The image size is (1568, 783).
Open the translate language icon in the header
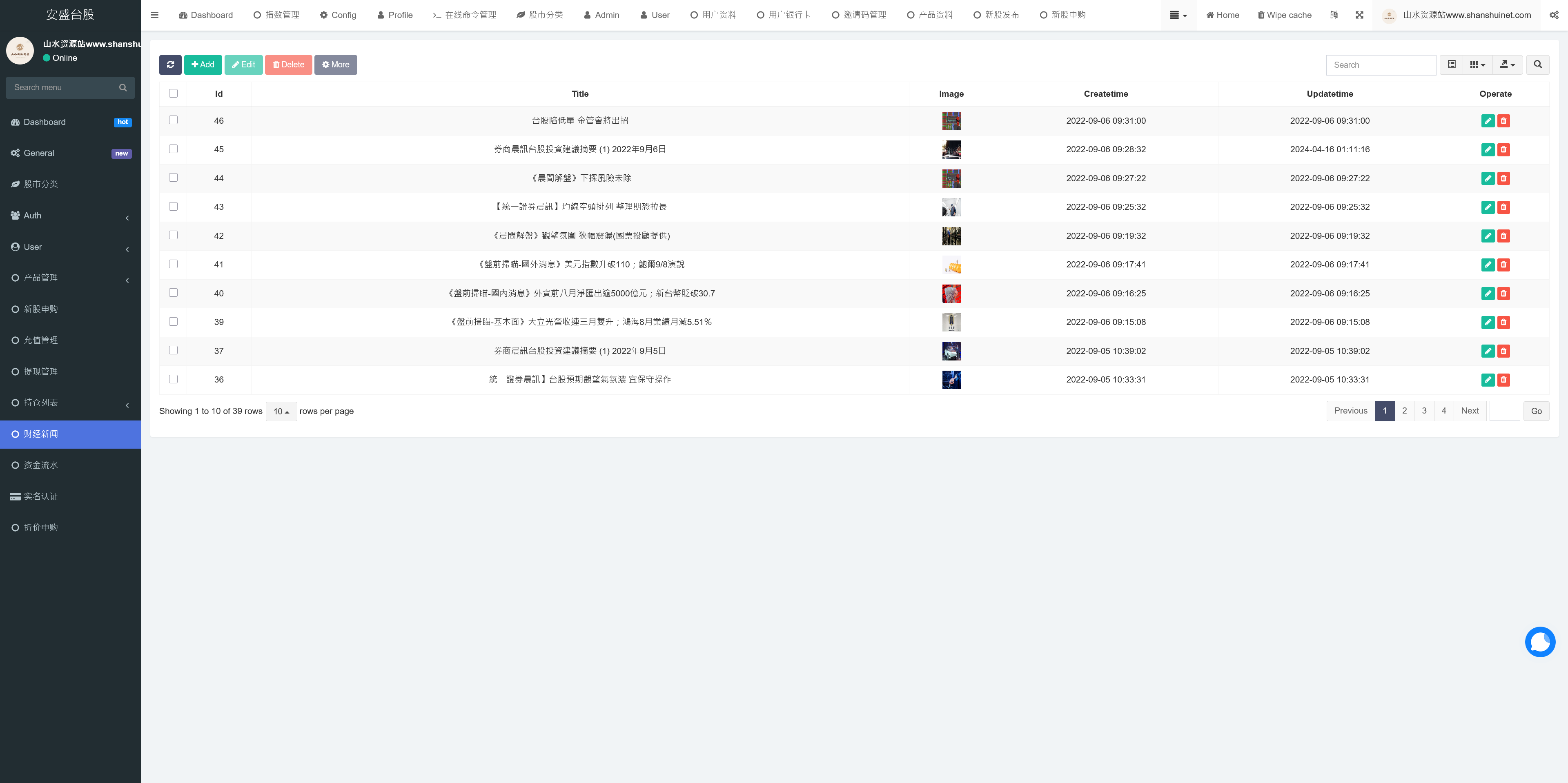point(1334,15)
